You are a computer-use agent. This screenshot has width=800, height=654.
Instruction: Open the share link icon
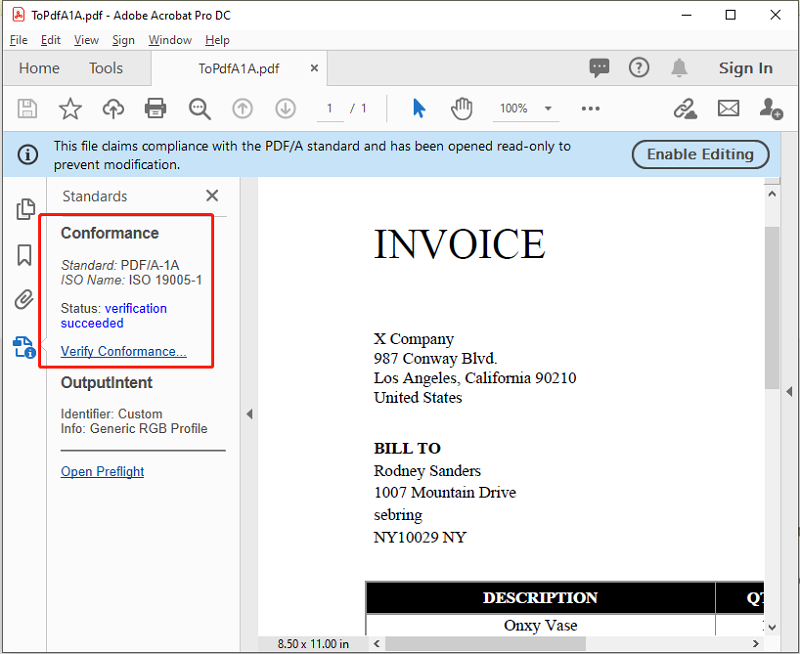tap(684, 108)
